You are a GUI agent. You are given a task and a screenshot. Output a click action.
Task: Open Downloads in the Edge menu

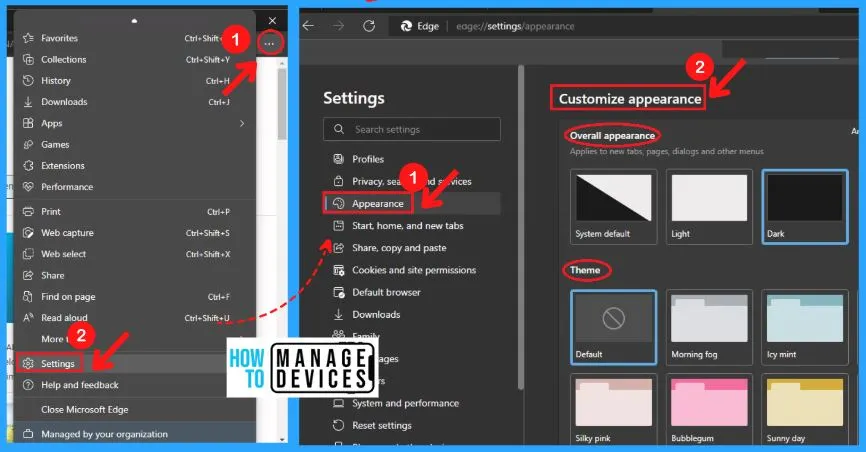(x=133, y=102)
